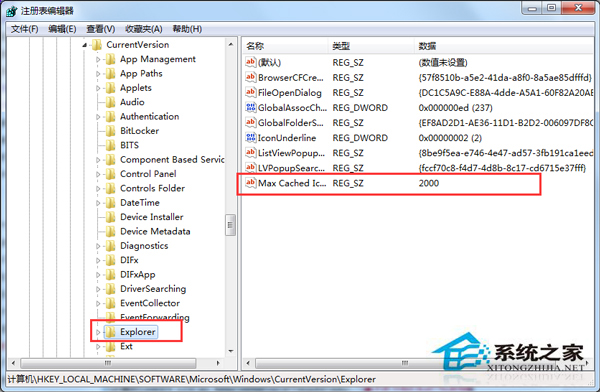Click the BitLocker folder icon
600x392 pixels.
coord(110,131)
